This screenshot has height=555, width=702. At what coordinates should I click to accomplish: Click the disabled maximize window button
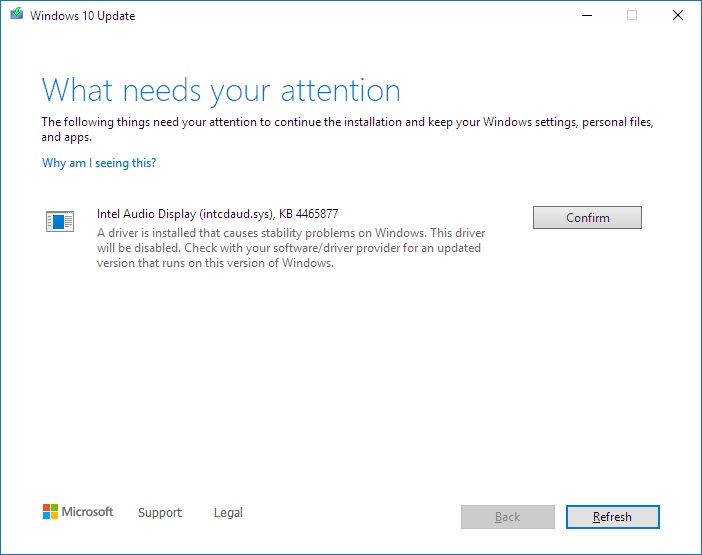632,15
